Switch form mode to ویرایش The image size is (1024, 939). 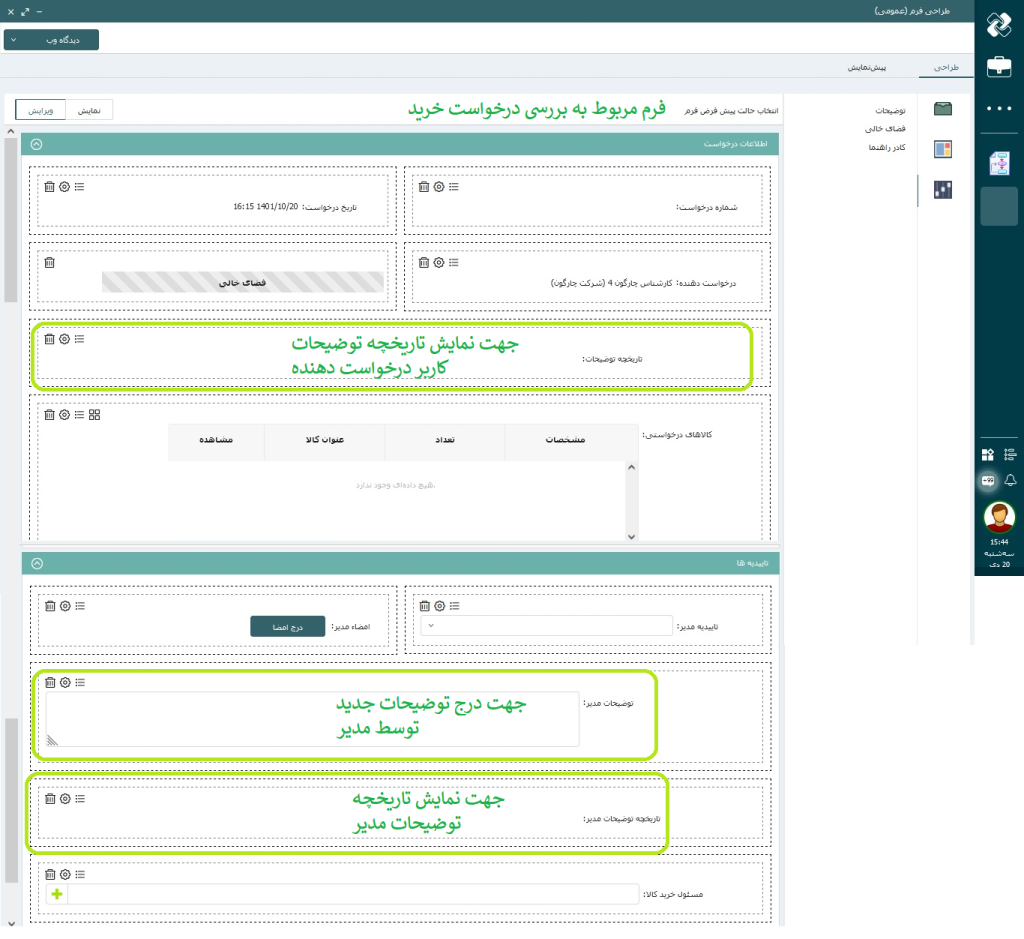41,110
